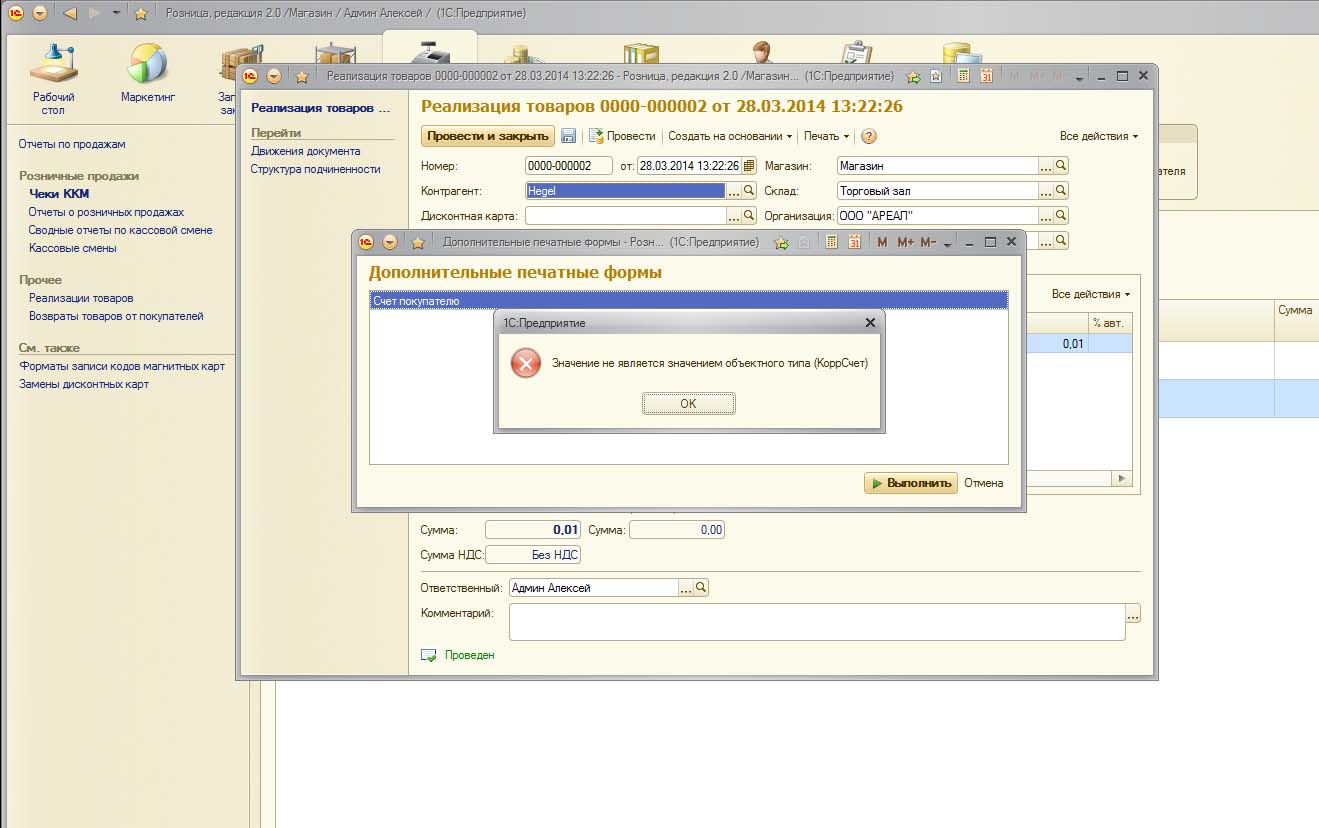Screen dimensions: 1319x828
Task: Add Реализация товаров to favorites via the star-plus icon
Action: 913,76
